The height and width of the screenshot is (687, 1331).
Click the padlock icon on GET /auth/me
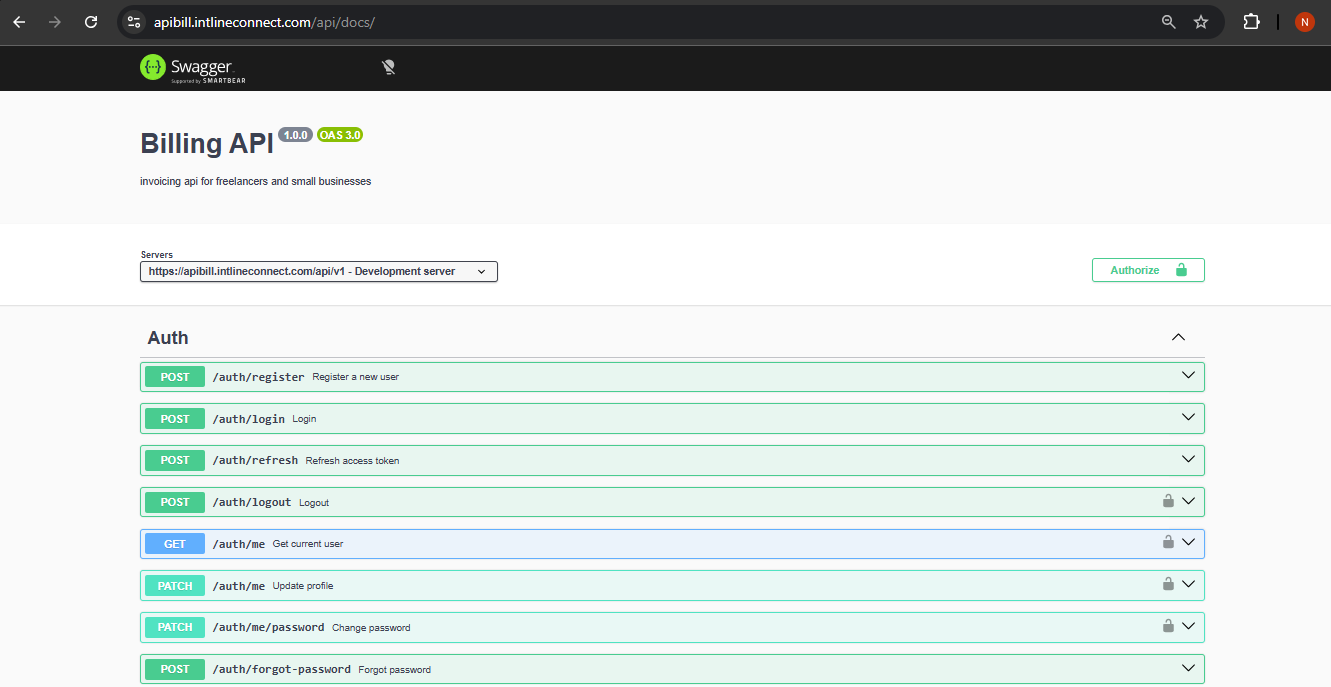(1167, 543)
